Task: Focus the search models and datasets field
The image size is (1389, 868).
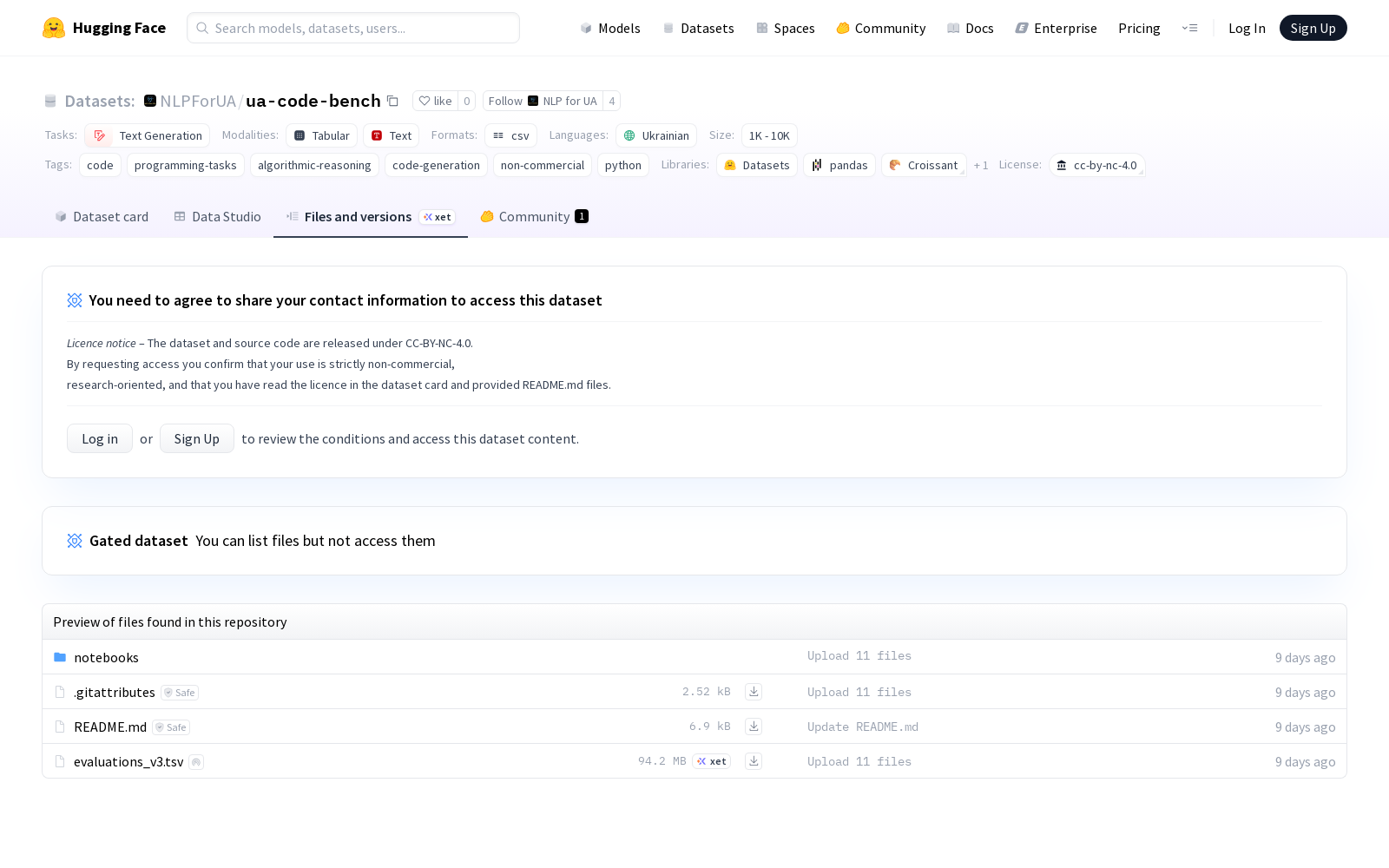Action: pyautogui.click(x=353, y=28)
